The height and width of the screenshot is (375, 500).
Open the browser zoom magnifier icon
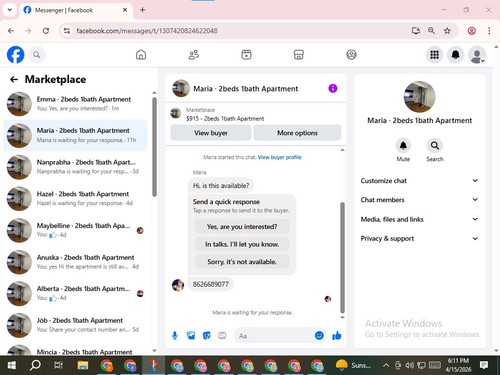pyautogui.click(x=431, y=31)
